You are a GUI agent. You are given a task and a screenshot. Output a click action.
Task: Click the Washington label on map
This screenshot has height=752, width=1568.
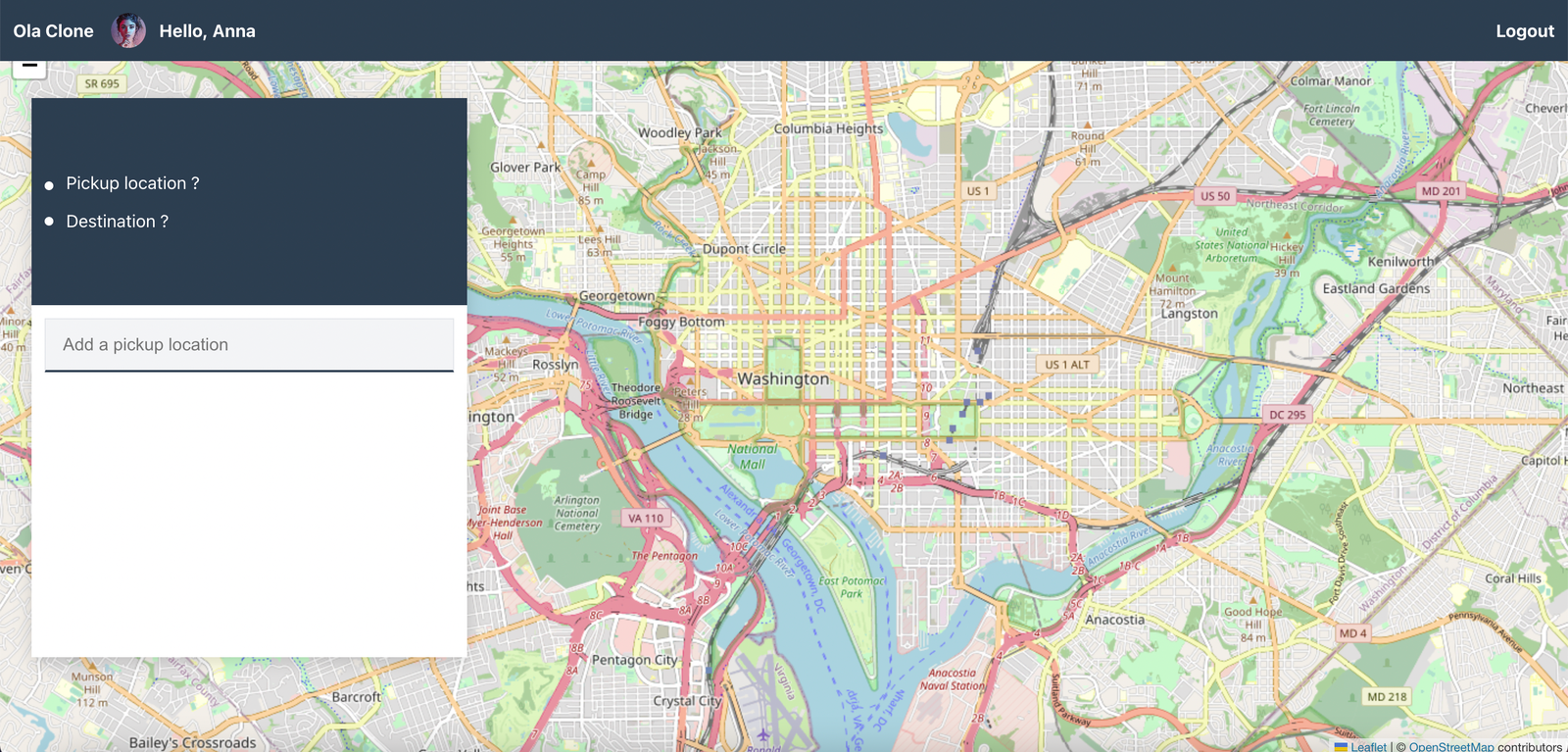pyautogui.click(x=783, y=378)
